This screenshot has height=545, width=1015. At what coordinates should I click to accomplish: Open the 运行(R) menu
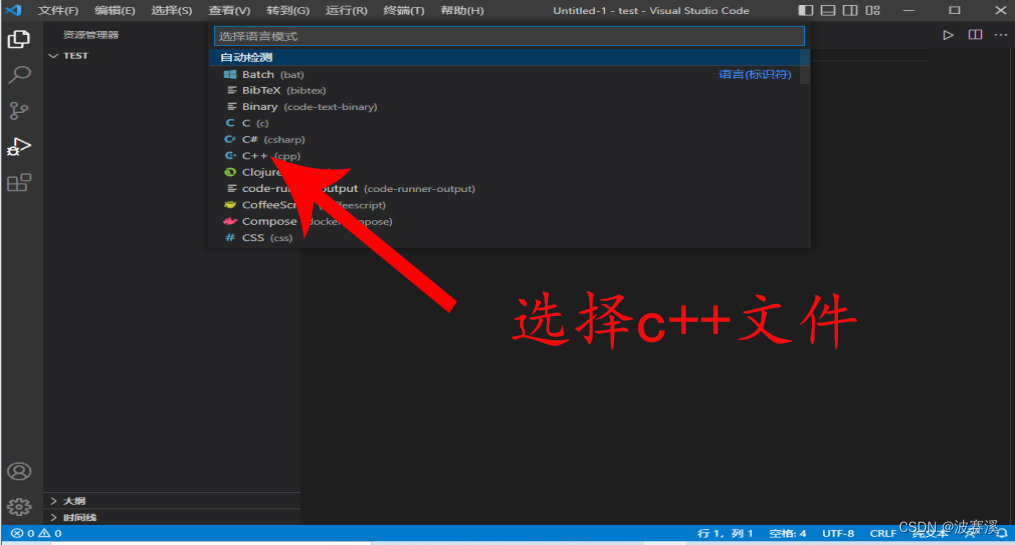(346, 10)
